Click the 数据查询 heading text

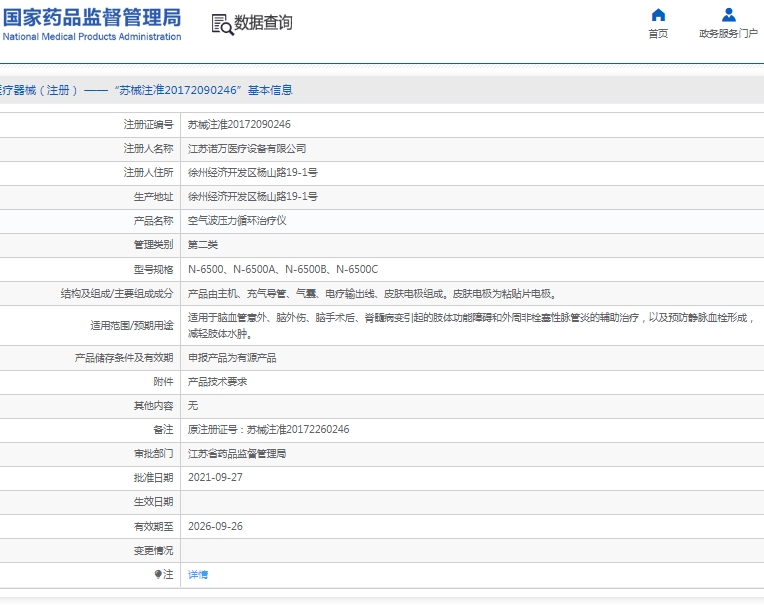[263, 22]
